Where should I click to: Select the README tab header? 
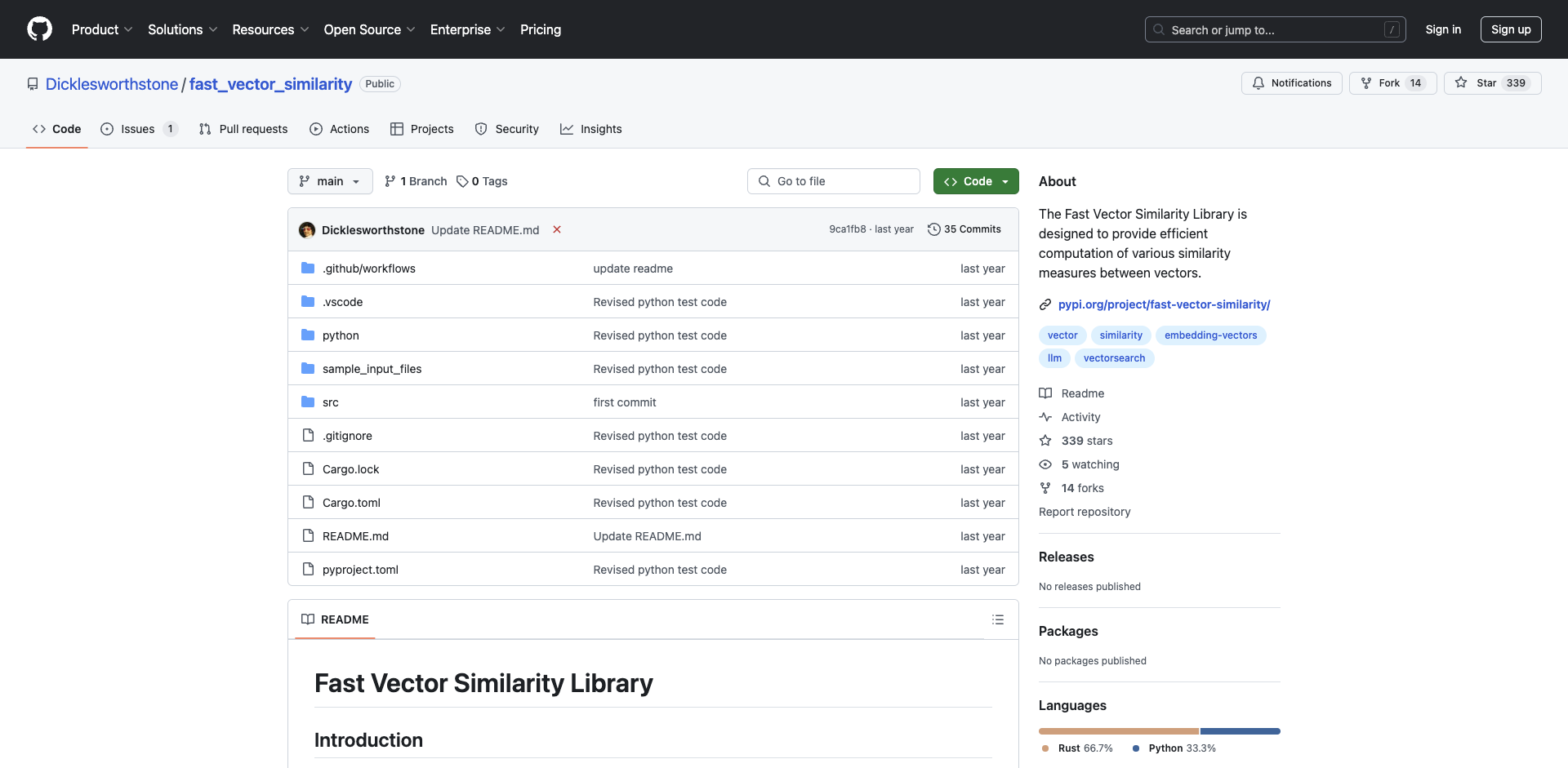coord(335,619)
